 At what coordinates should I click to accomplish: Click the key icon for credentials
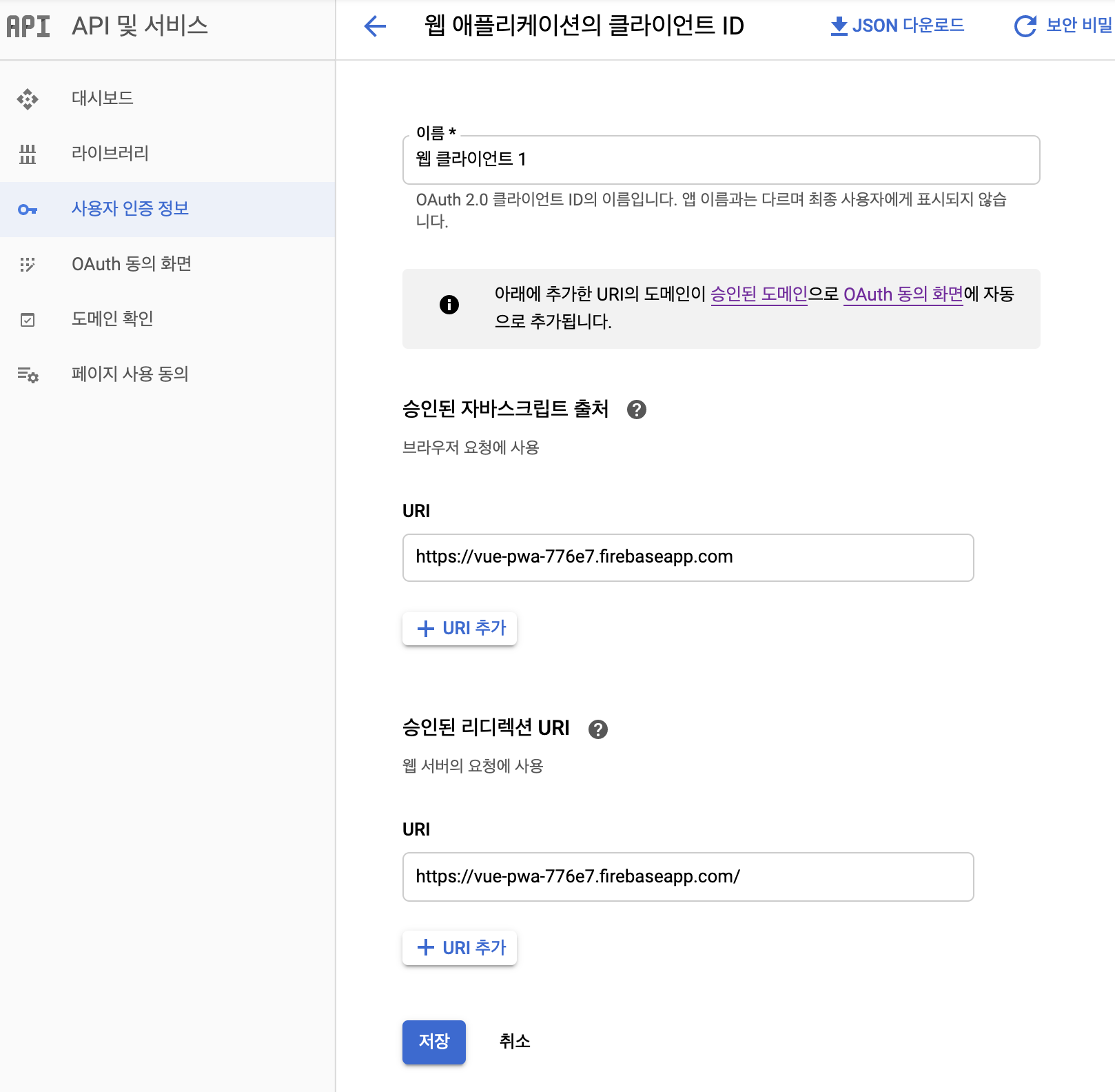28,210
